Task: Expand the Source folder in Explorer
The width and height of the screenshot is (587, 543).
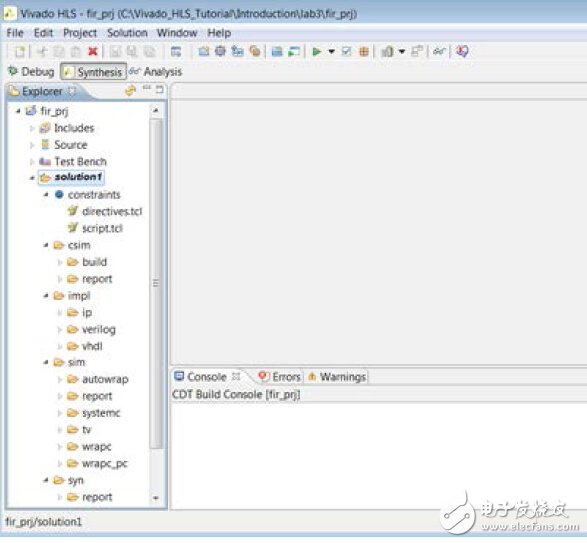Action: click(32, 145)
